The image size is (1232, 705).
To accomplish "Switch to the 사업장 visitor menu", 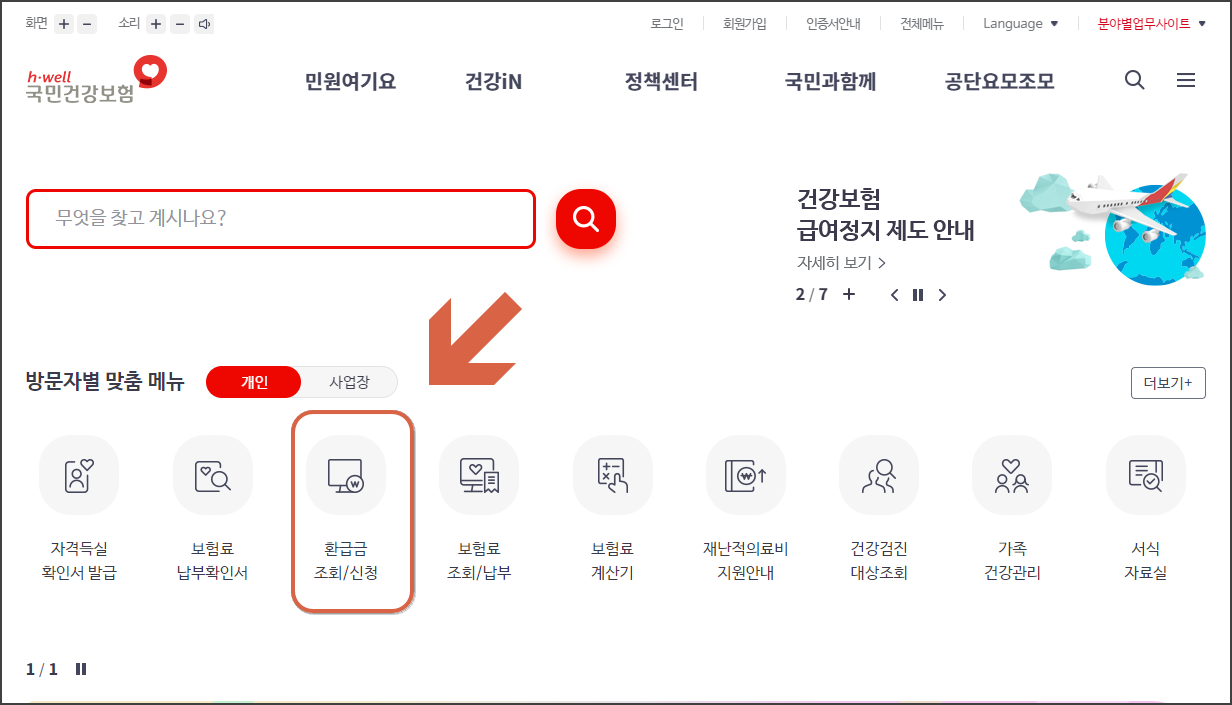I will coord(348,382).
